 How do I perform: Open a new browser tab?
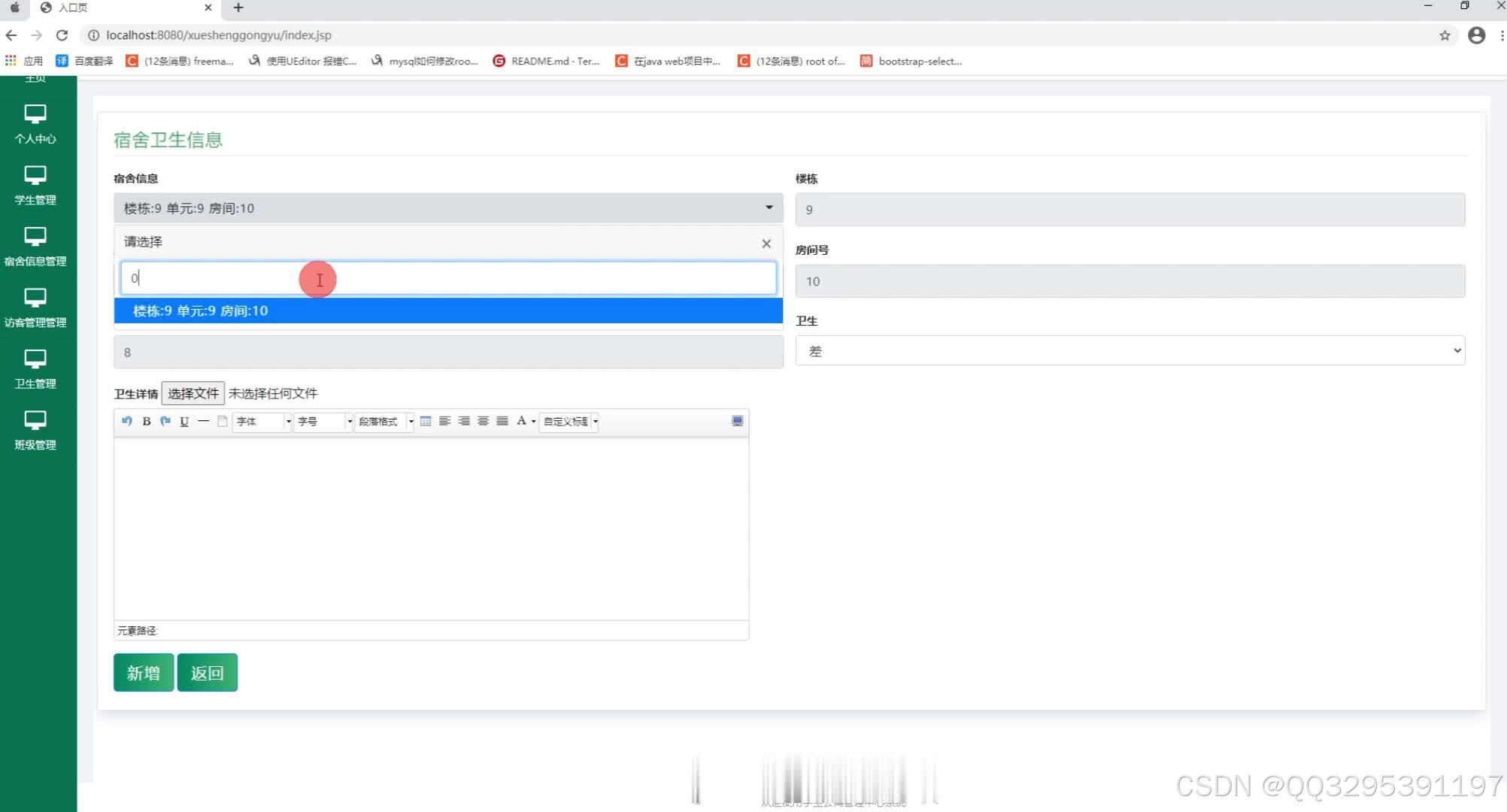[238, 8]
